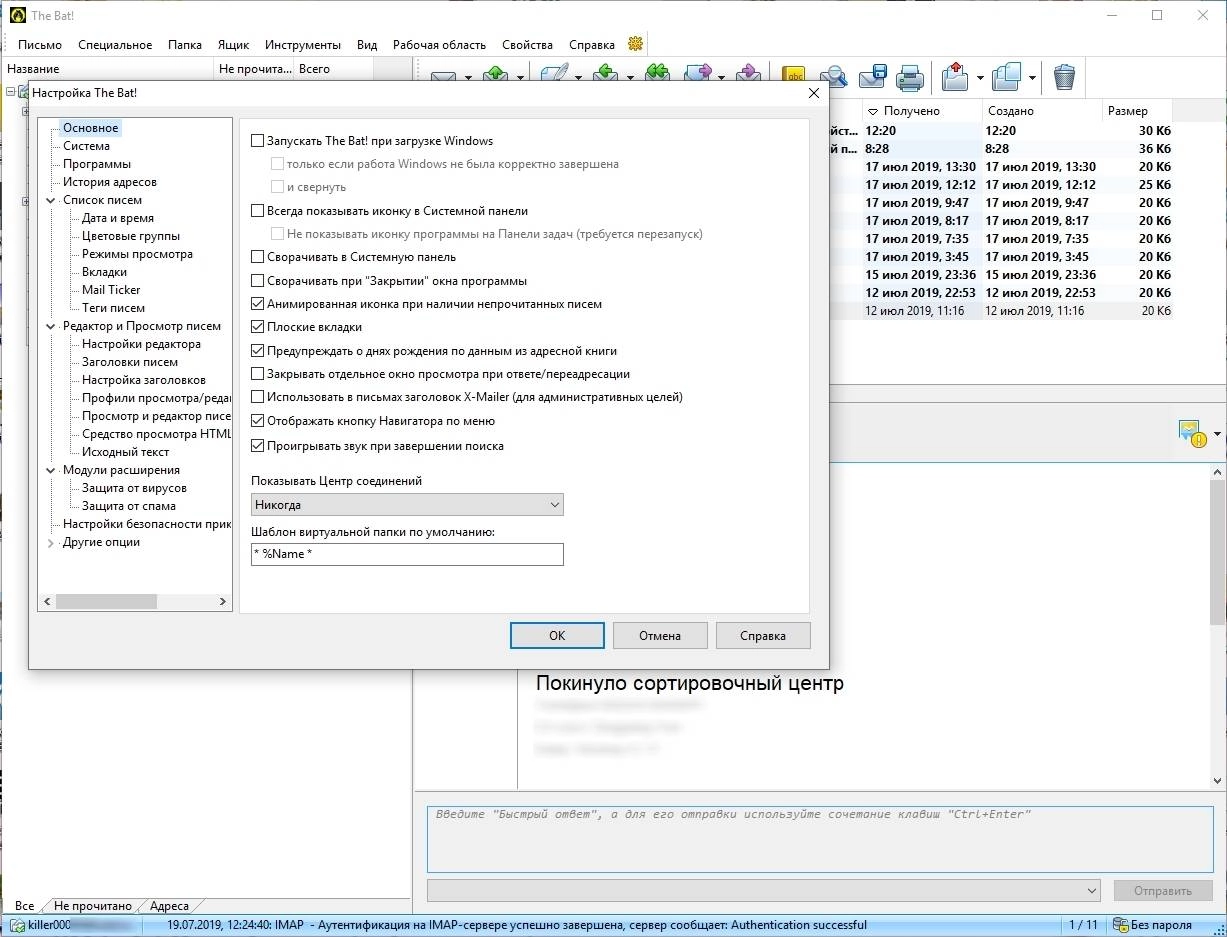Select Система in the settings tree

(86, 146)
